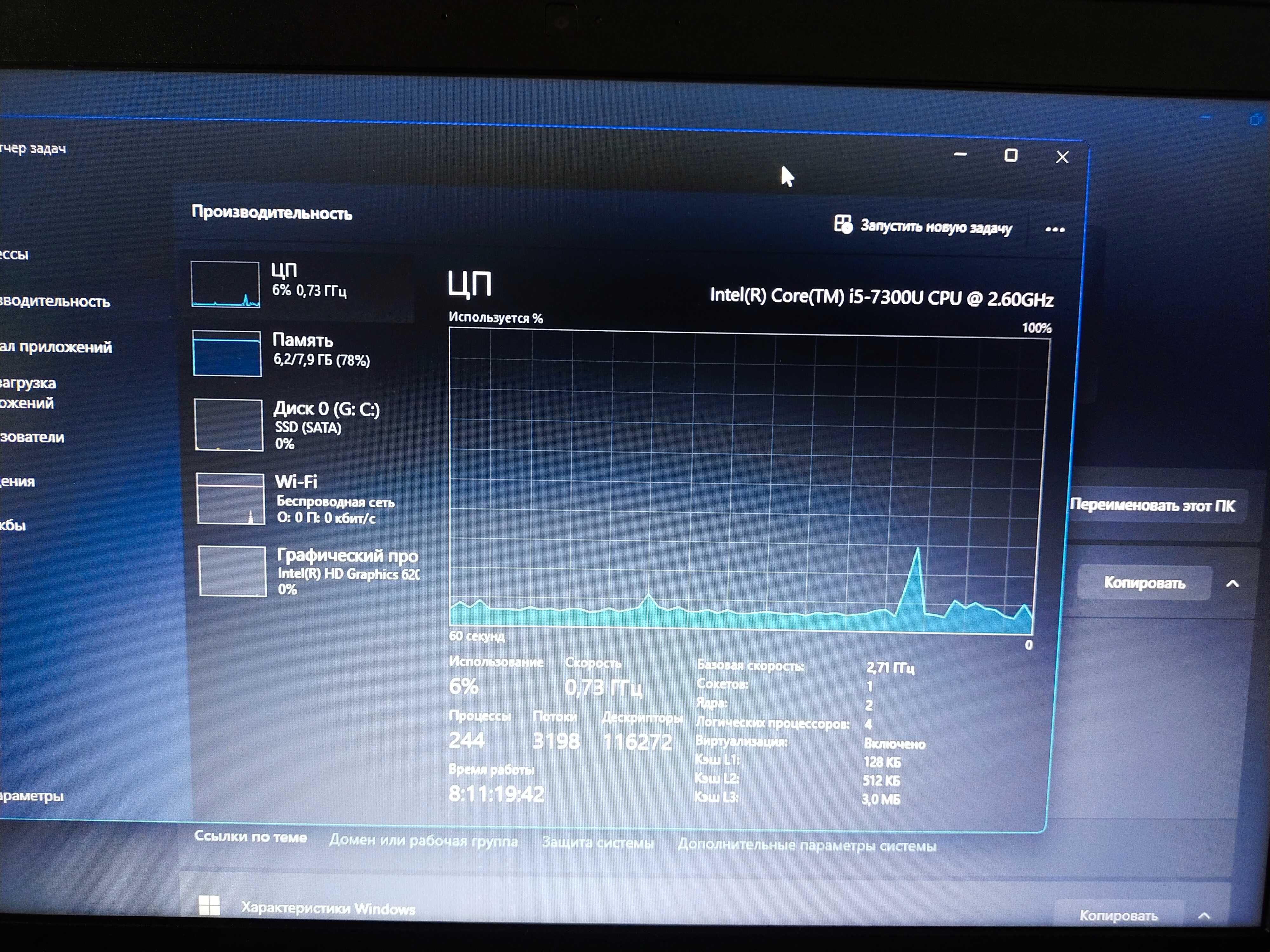Click the Кэш L1 value 128 КБ
This screenshot has height=952, width=1270.
click(x=882, y=763)
